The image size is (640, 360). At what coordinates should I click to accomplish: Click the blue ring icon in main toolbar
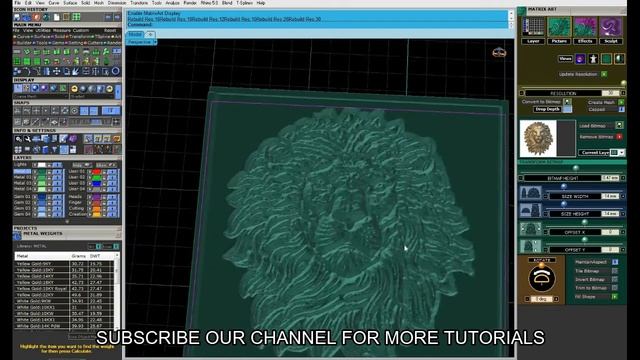(x=116, y=71)
